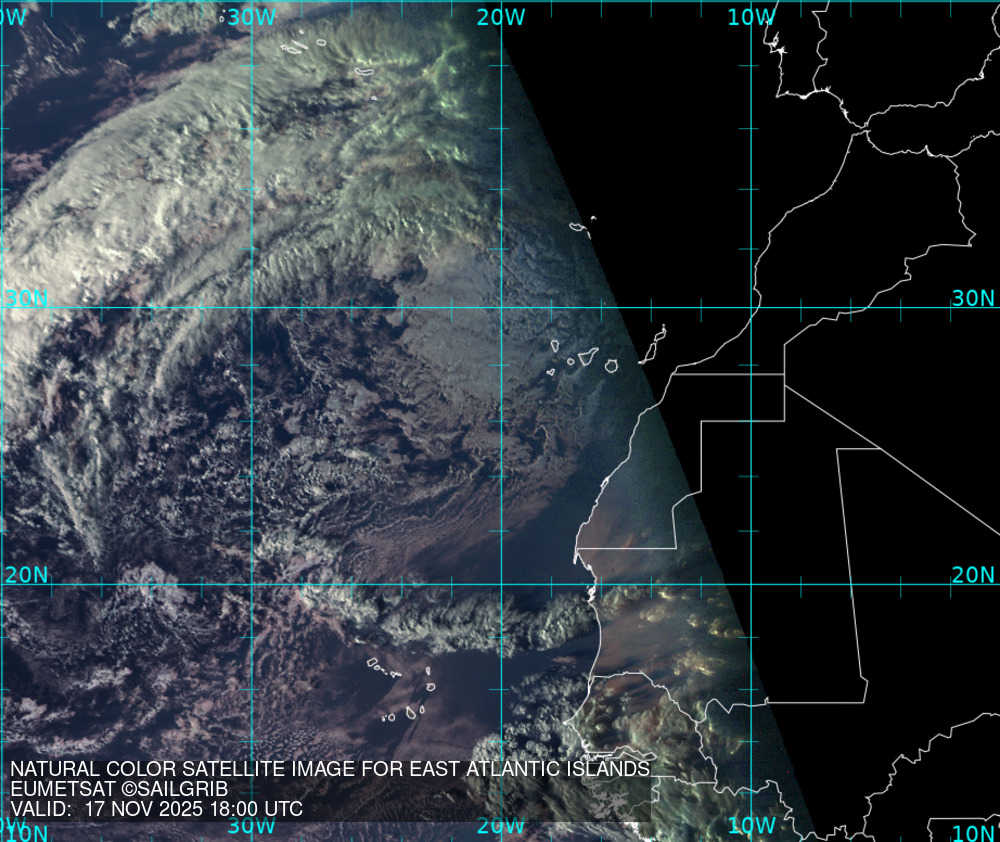Click the Madeira island outline
Viewport: 1000px width, 842px height.
pyautogui.click(x=579, y=228)
